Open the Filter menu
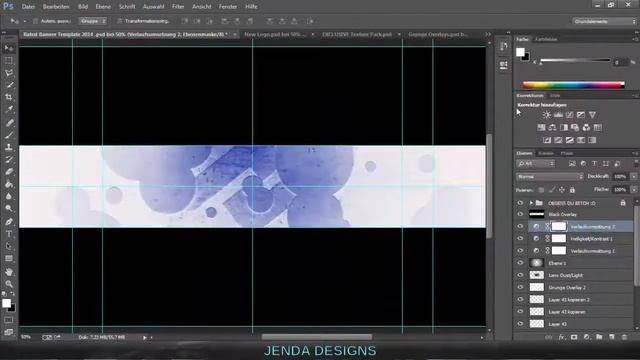640x360 pixels. click(178, 7)
